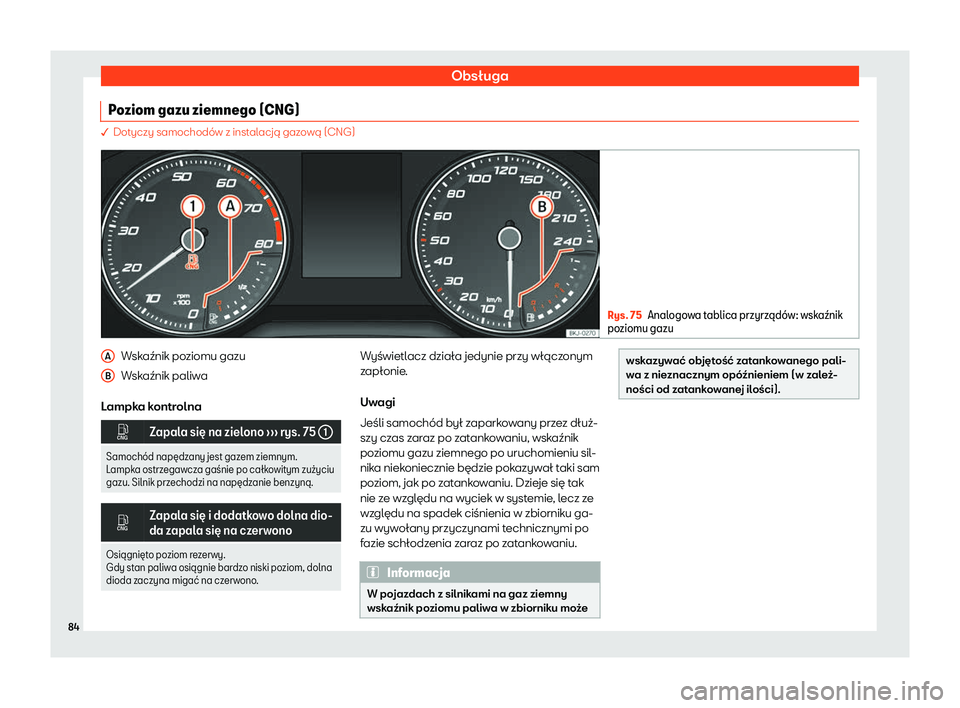Screen dimensions: 960x708
Task: Click the figure caption 'Rys. 75'
Action: tap(624, 315)
